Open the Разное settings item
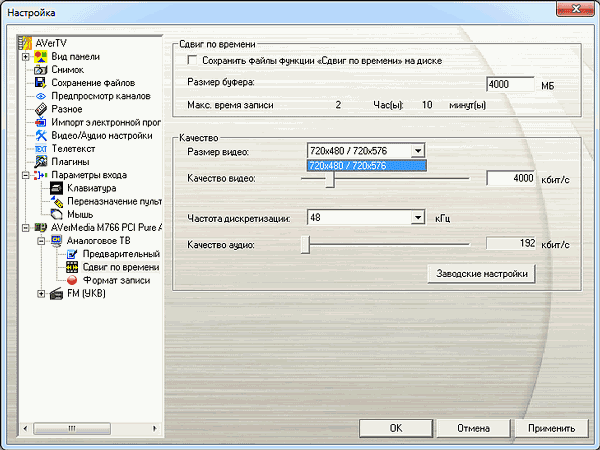Screen dimensions: 600x450 (x=67, y=109)
